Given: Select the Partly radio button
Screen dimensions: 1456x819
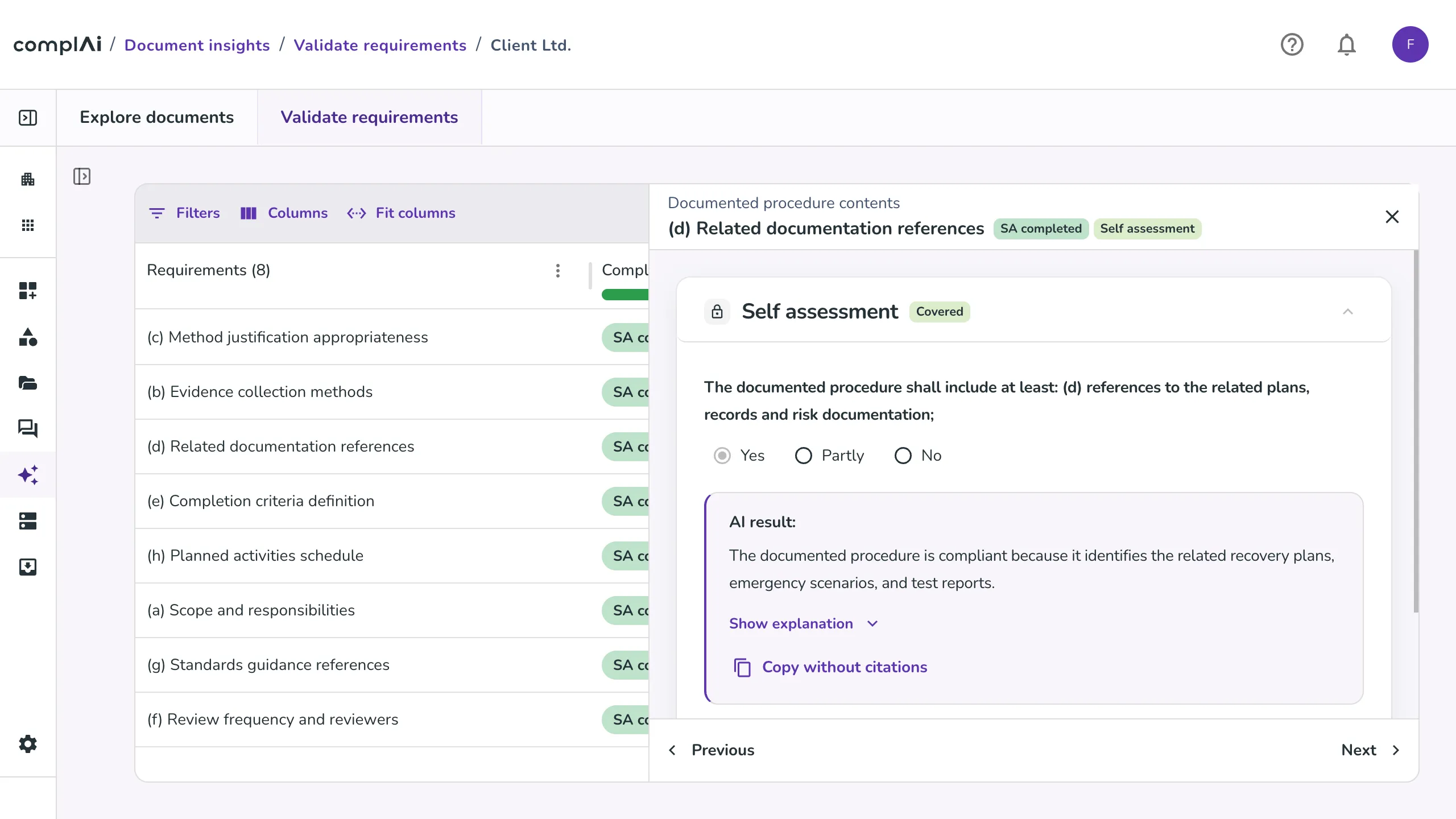Looking at the screenshot, I should point(804,456).
